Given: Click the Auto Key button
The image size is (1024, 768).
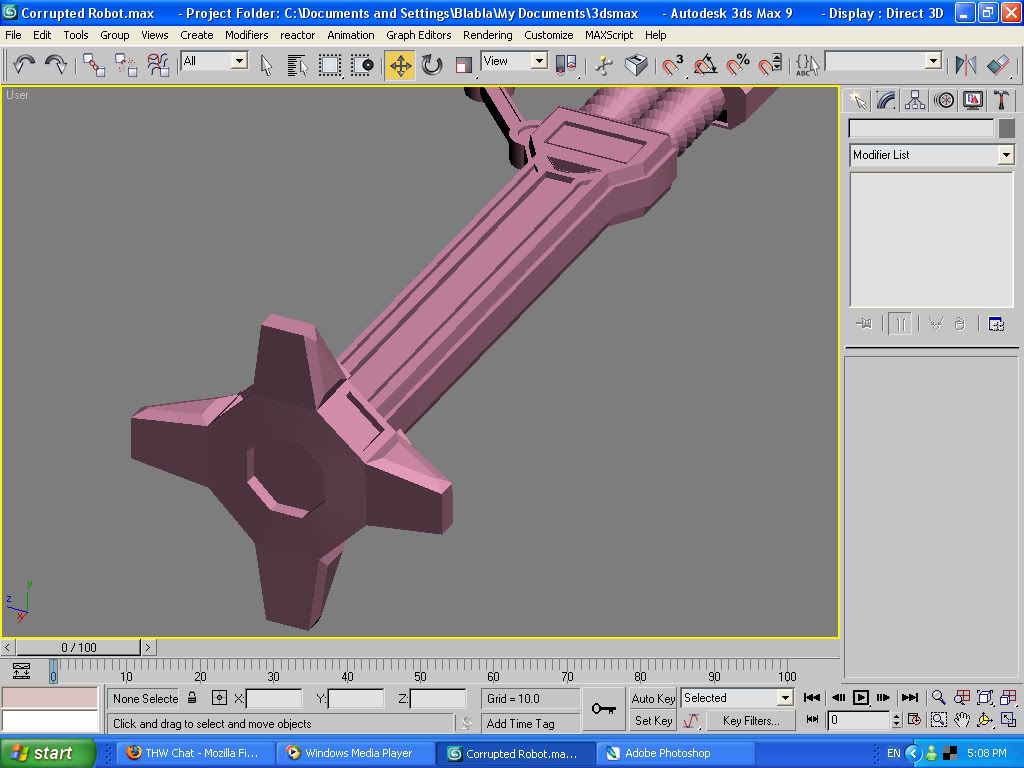Looking at the screenshot, I should pos(653,698).
